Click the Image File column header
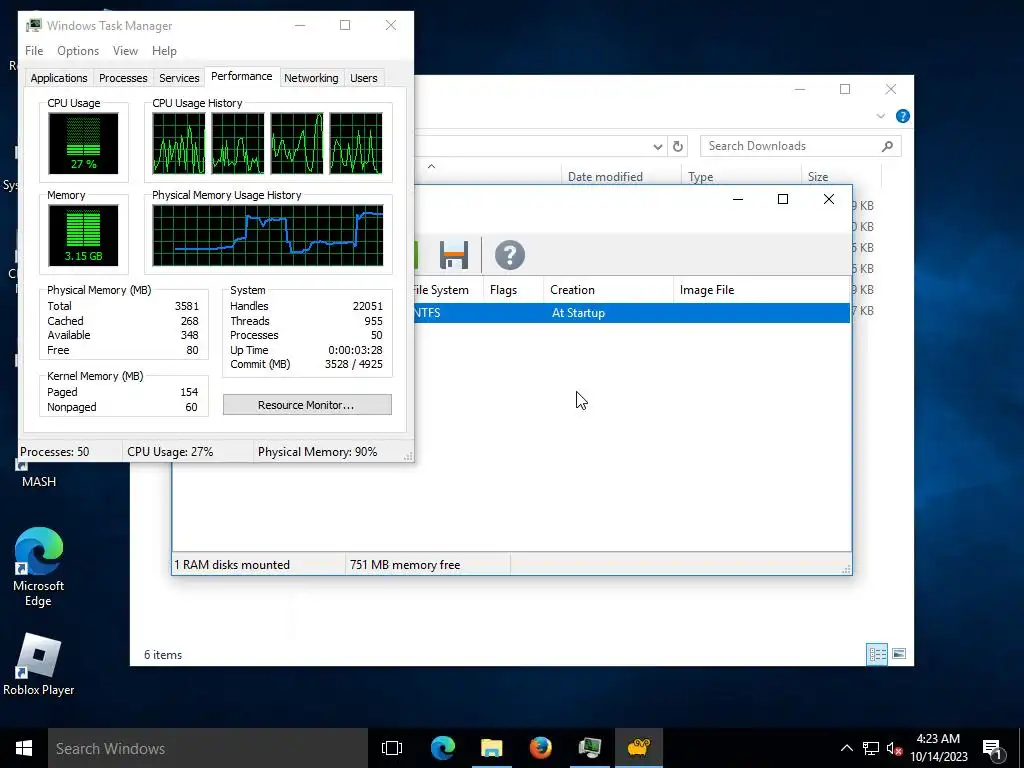This screenshot has width=1024, height=768. click(761, 290)
